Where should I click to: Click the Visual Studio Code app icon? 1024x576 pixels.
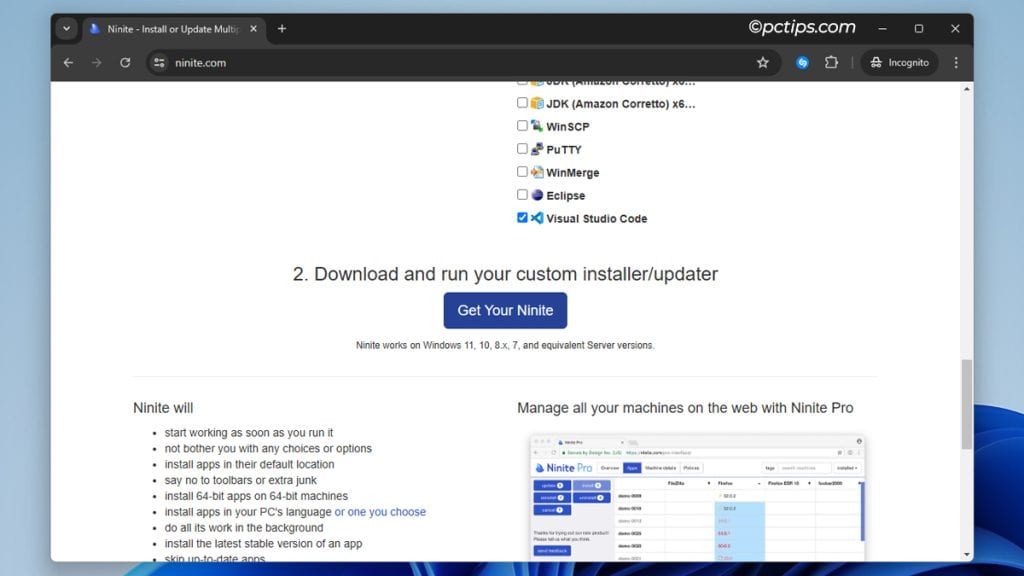pos(536,218)
